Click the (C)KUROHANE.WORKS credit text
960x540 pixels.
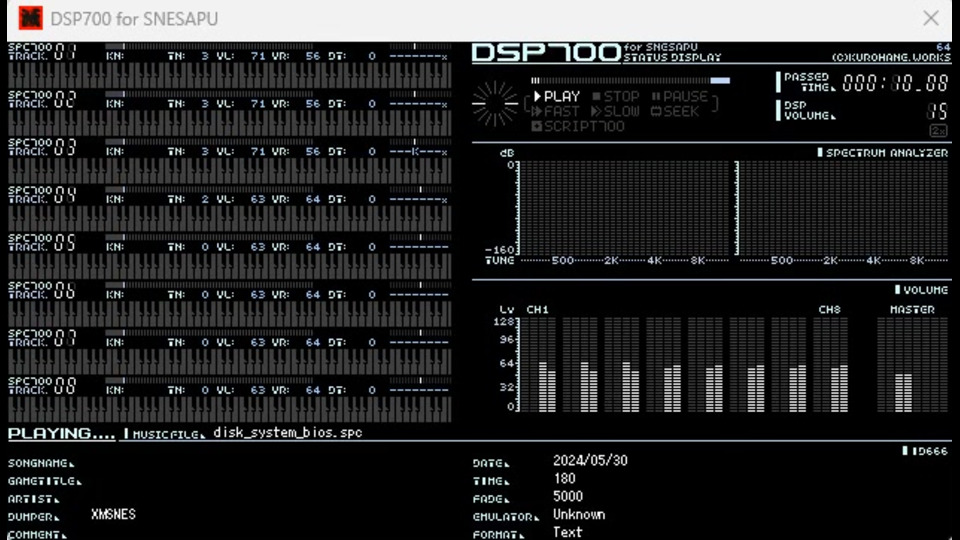tap(891, 57)
